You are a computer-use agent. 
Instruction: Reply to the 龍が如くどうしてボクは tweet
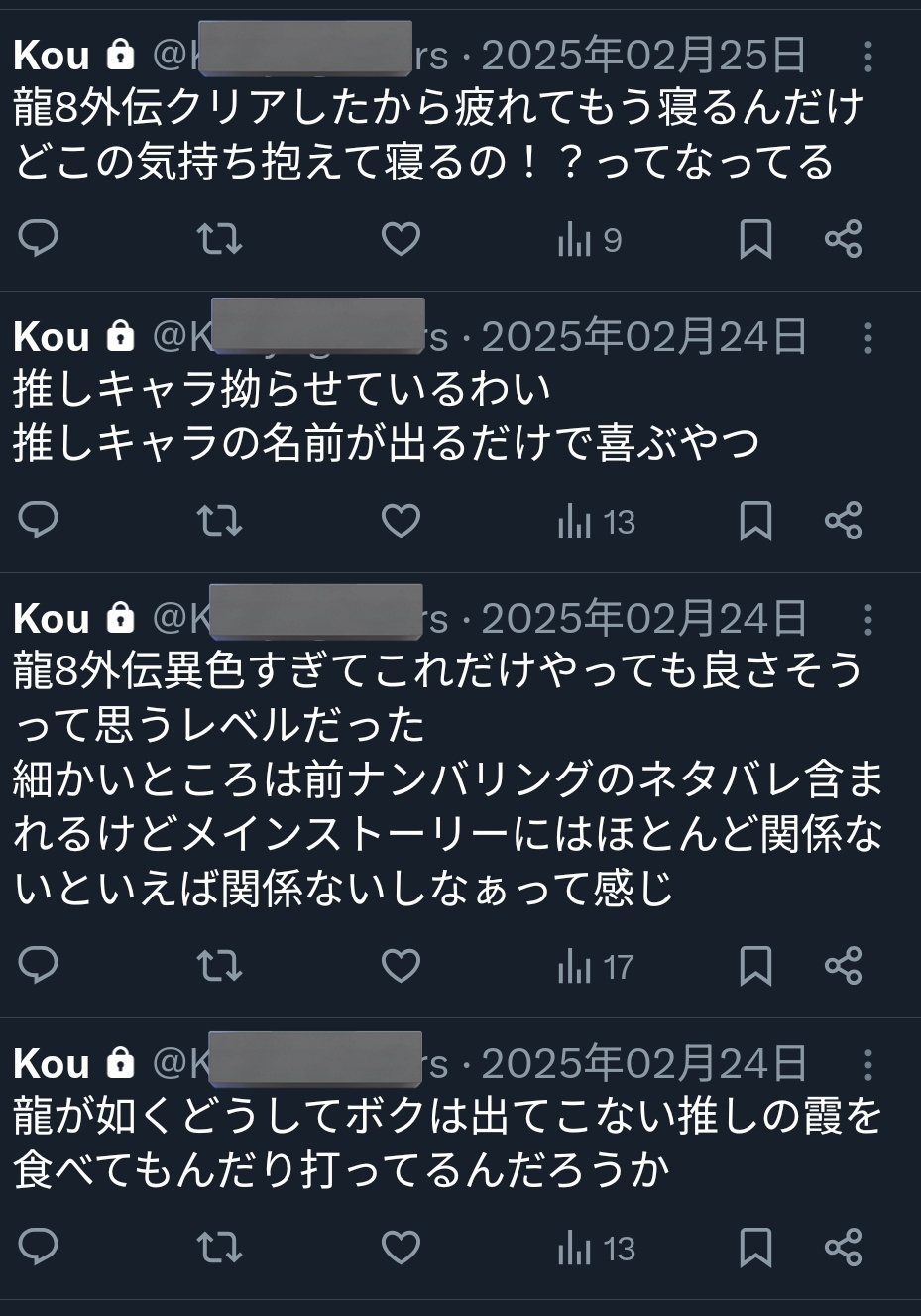(39, 1247)
